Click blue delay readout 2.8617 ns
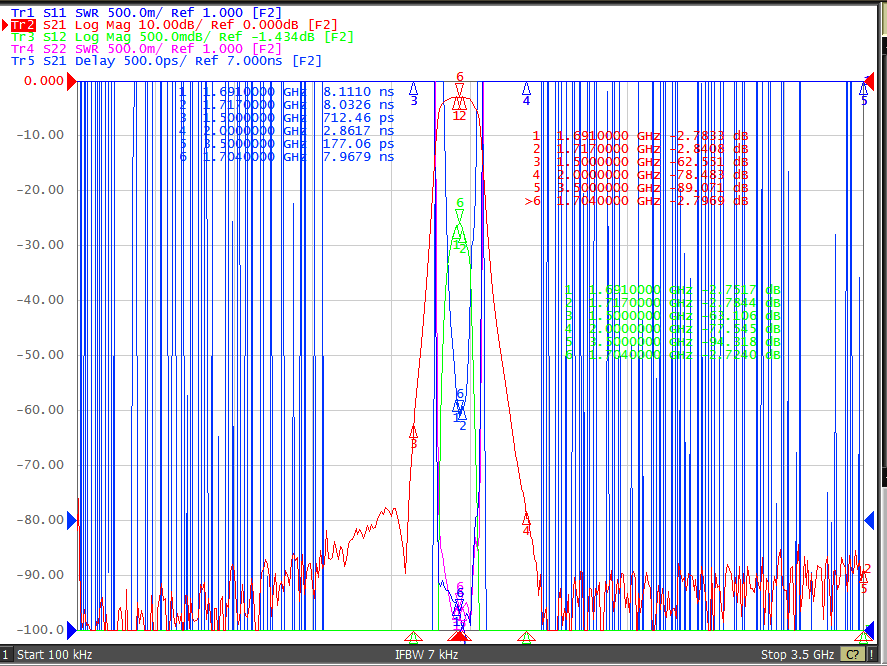The image size is (887, 666). (x=359, y=131)
